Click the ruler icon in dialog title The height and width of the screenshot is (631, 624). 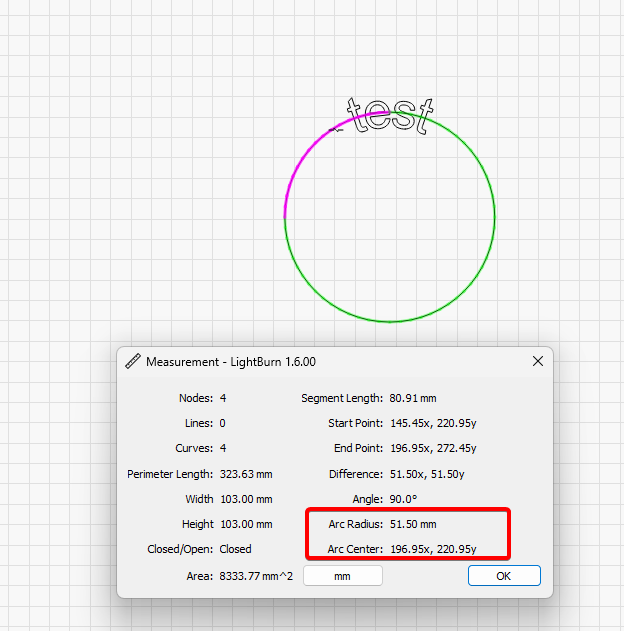coord(133,361)
